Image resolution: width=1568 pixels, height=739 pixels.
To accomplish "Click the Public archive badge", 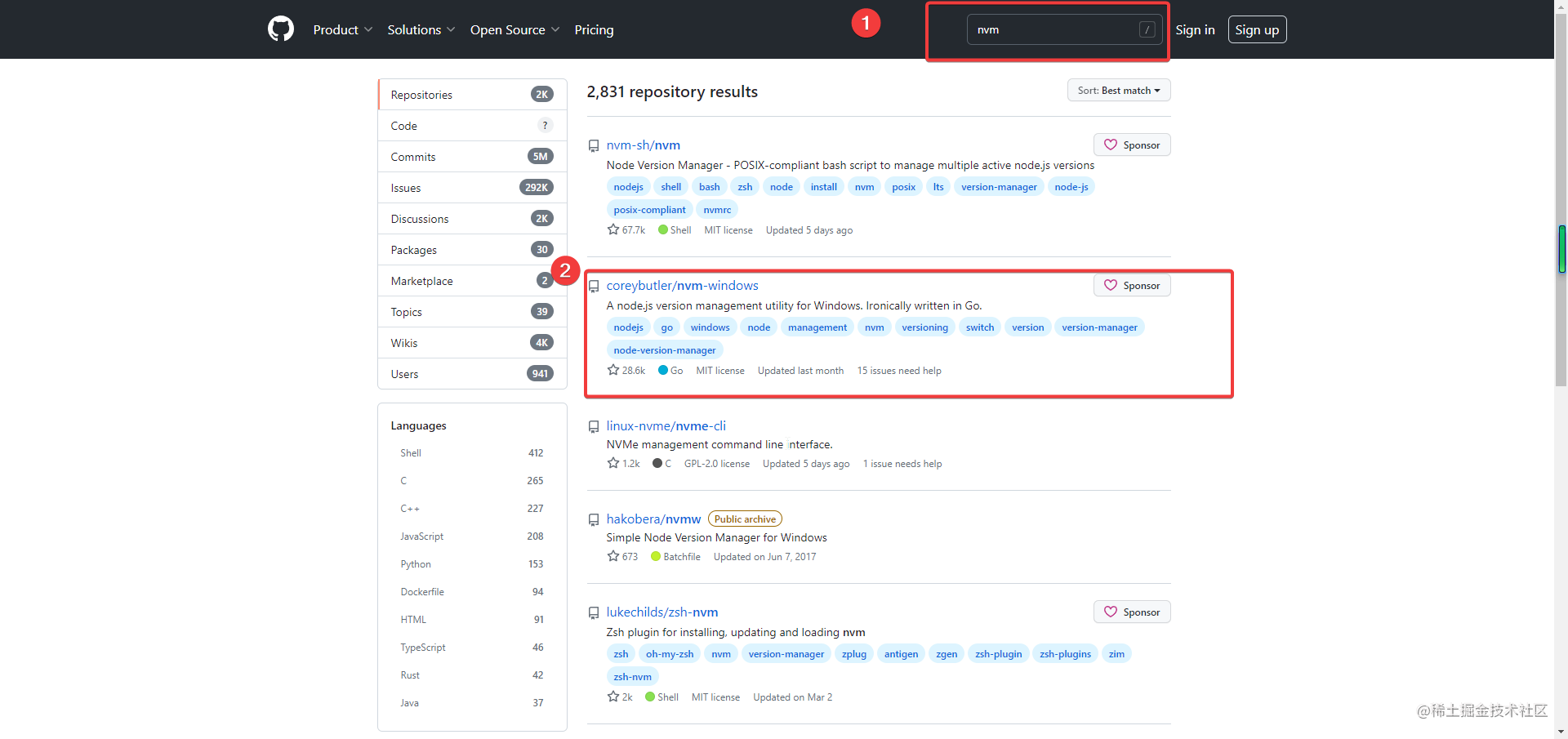I will point(745,519).
